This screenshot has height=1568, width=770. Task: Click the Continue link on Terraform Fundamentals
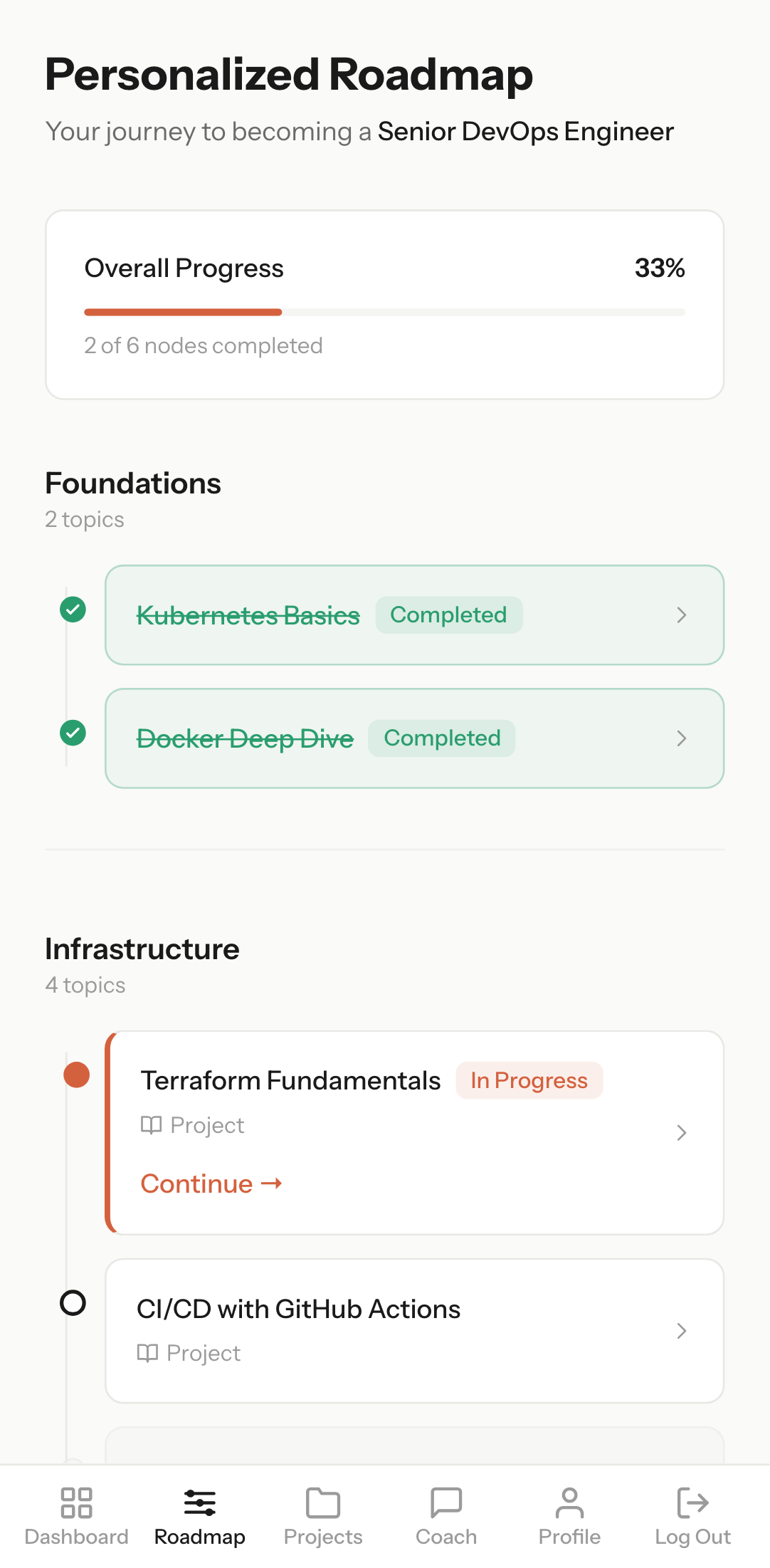211,1183
